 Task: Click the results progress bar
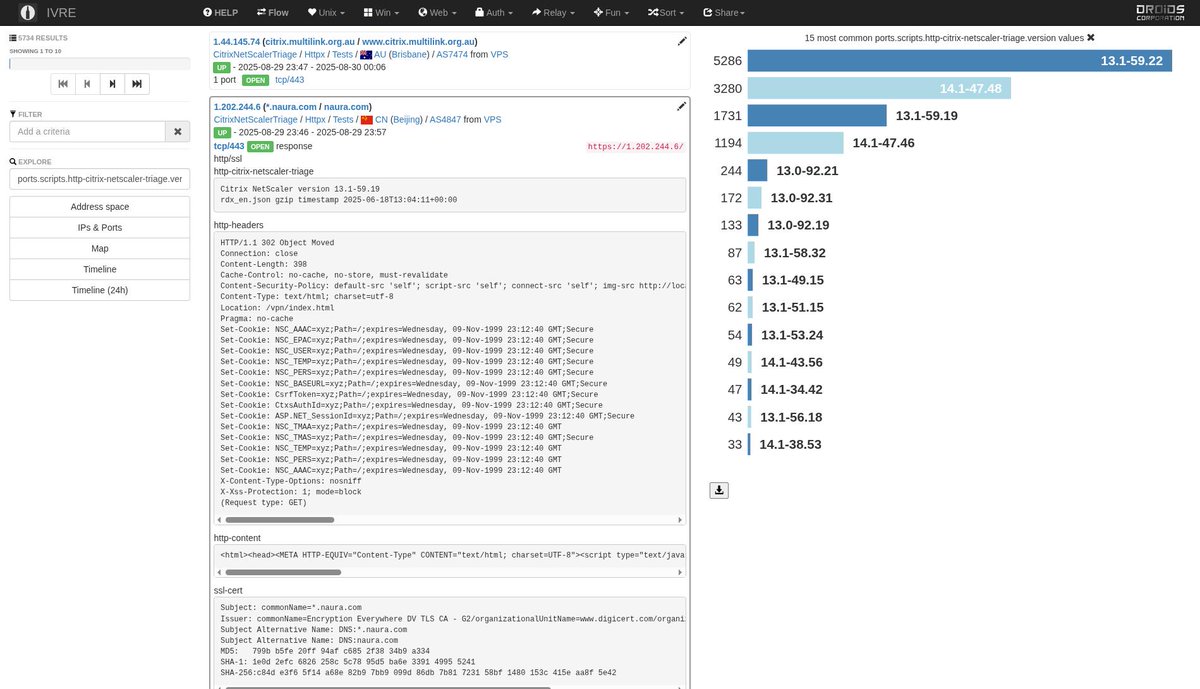click(x=99, y=63)
